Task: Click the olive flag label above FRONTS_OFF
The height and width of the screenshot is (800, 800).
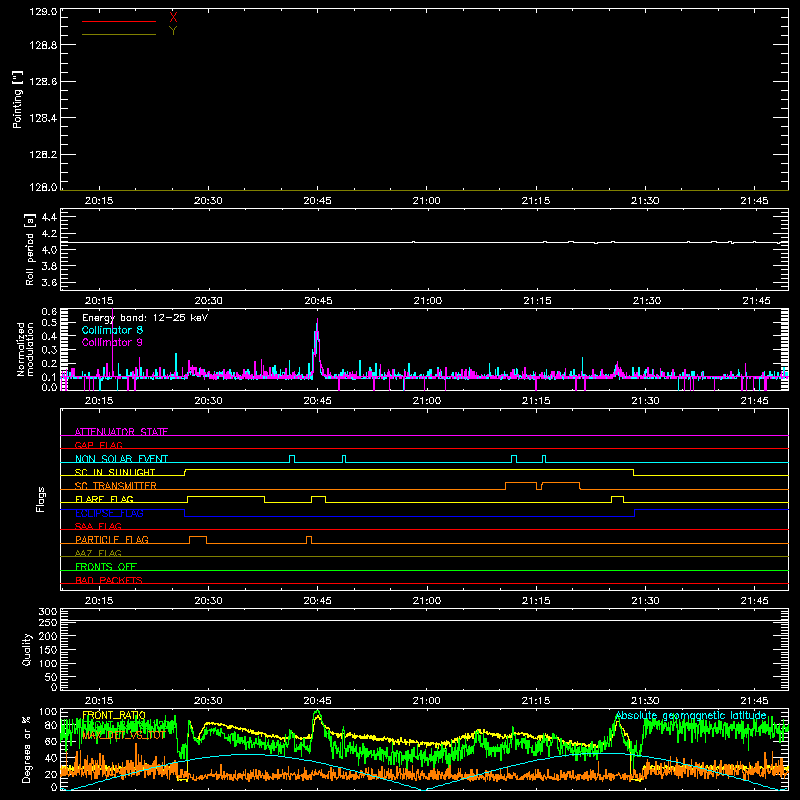Action: [98, 553]
